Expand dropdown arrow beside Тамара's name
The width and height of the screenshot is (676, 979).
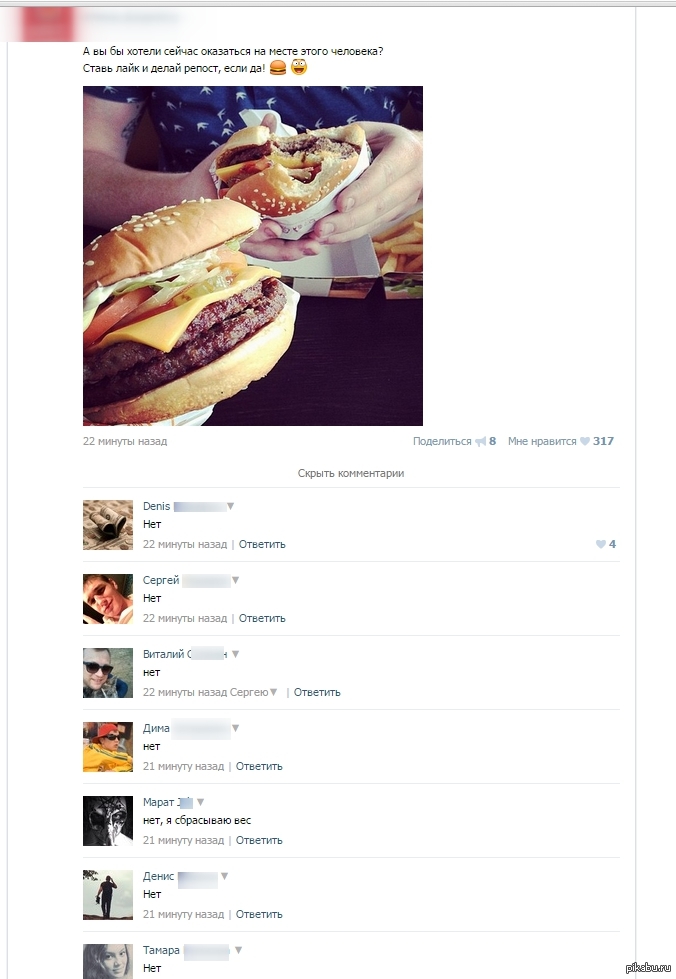click(x=238, y=950)
